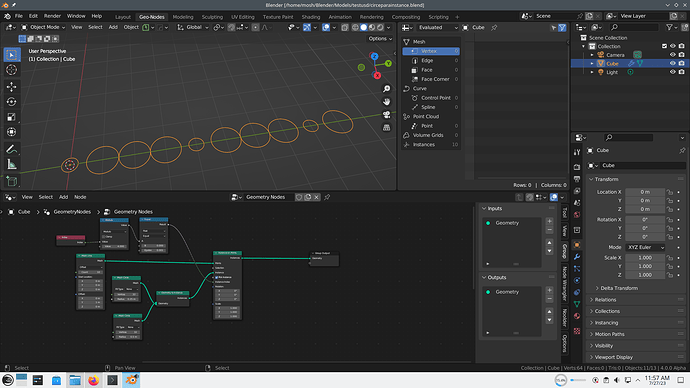The width and height of the screenshot is (690, 388).
Task: Open the XYZ Euler rotation mode dropdown
Action: tap(645, 247)
